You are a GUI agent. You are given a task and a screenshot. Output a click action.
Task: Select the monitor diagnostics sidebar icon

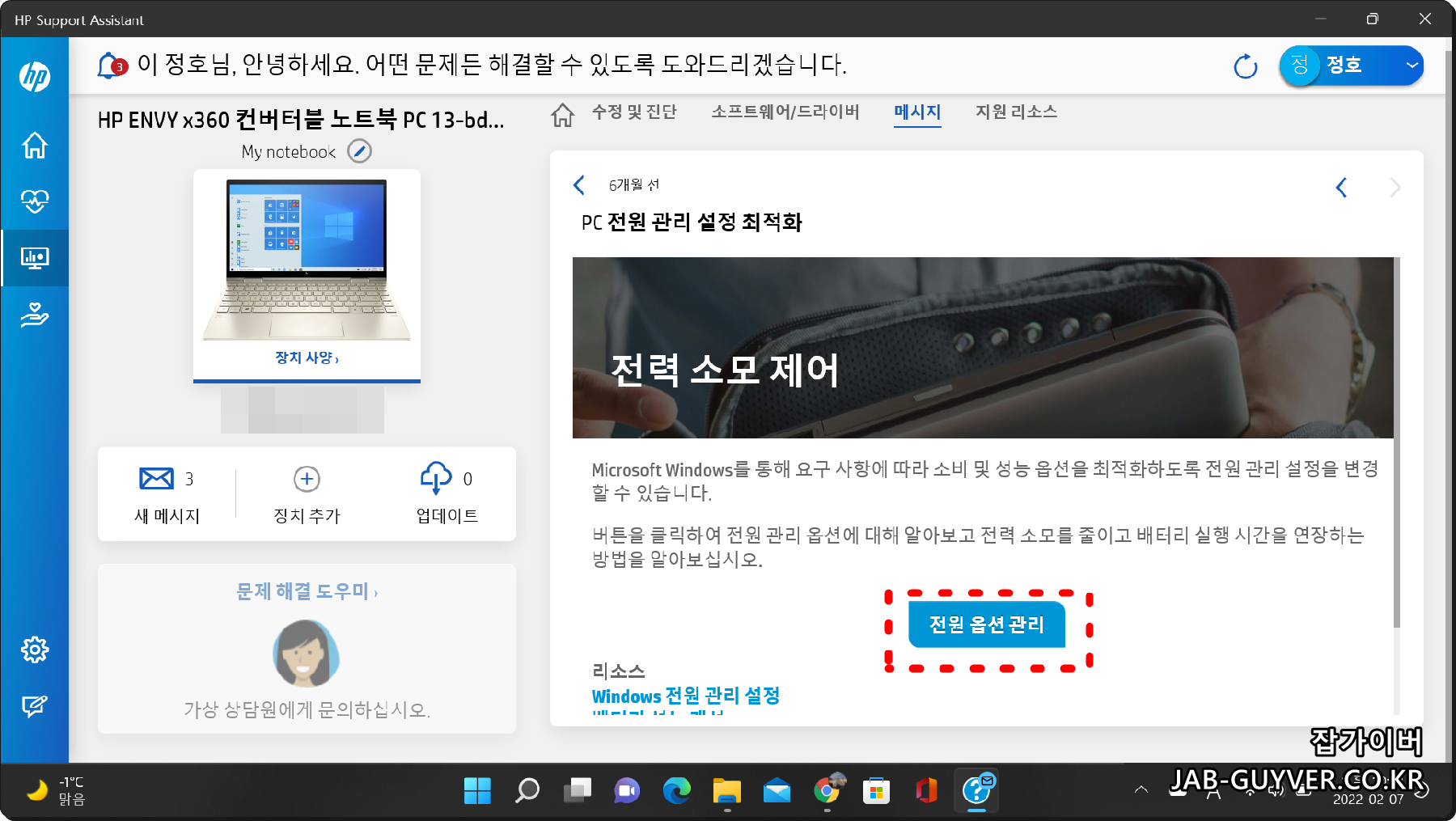click(x=35, y=258)
